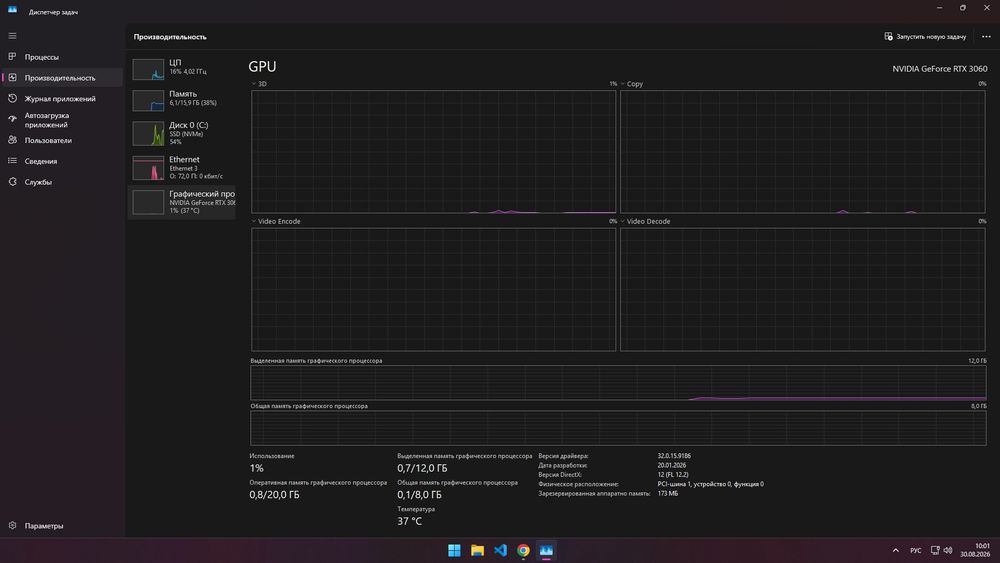
Task: Open File Explorer from taskbar
Action: [477, 550]
